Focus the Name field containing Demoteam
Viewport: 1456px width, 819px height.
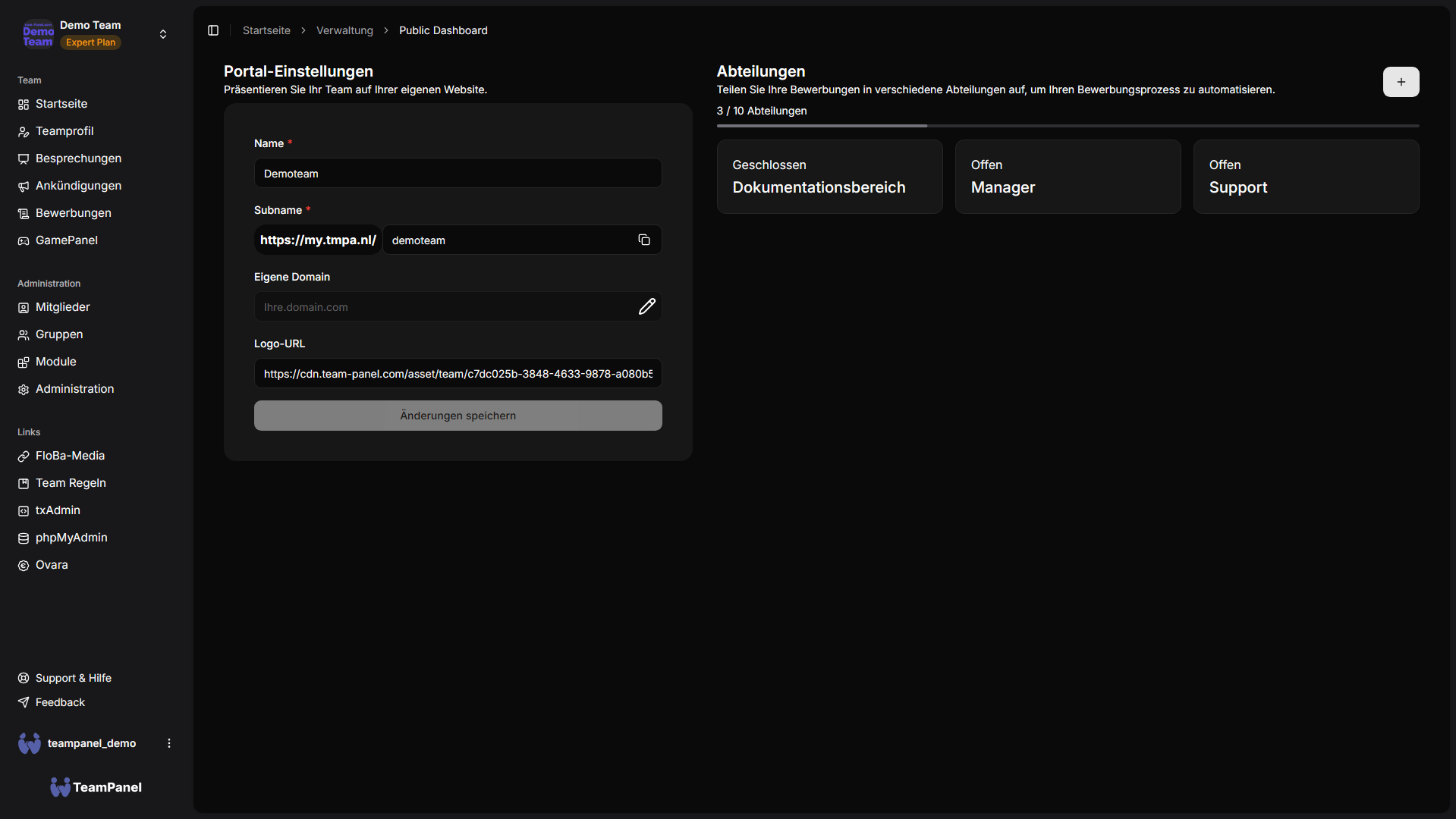458,173
